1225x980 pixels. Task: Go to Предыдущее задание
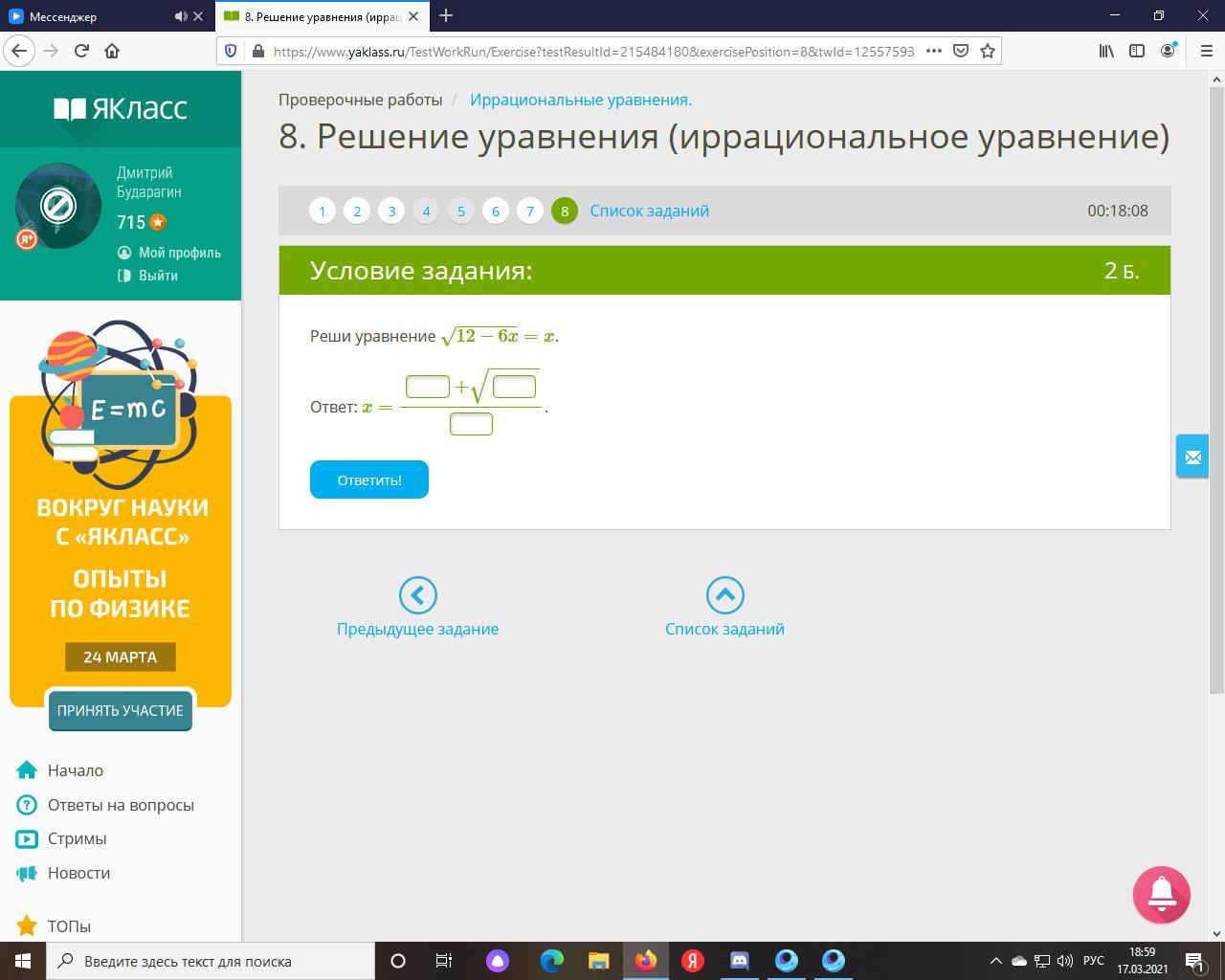tap(417, 608)
